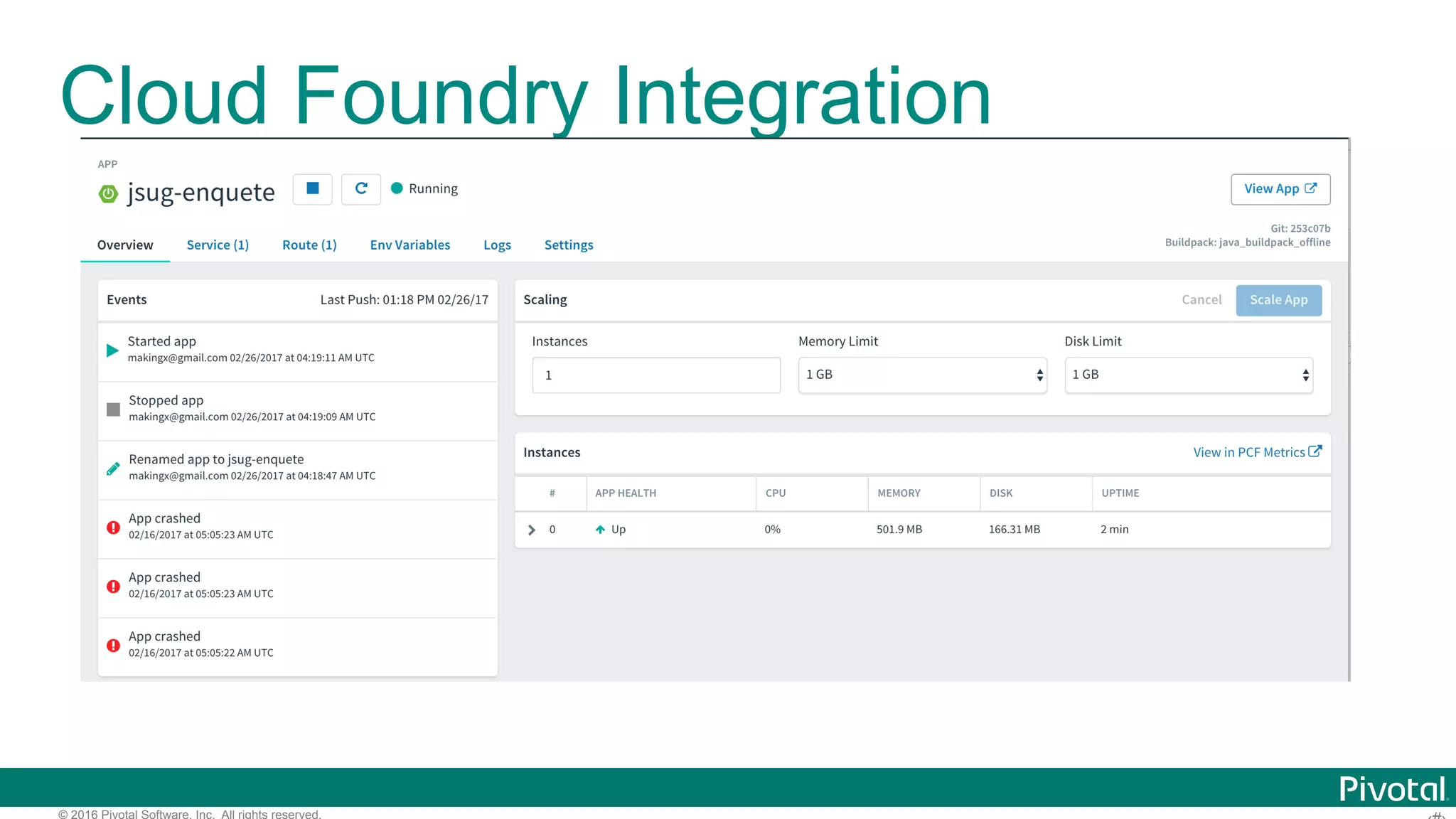Screen dimensions: 1456x819
Task: Click the green Running status dot
Action: point(397,188)
